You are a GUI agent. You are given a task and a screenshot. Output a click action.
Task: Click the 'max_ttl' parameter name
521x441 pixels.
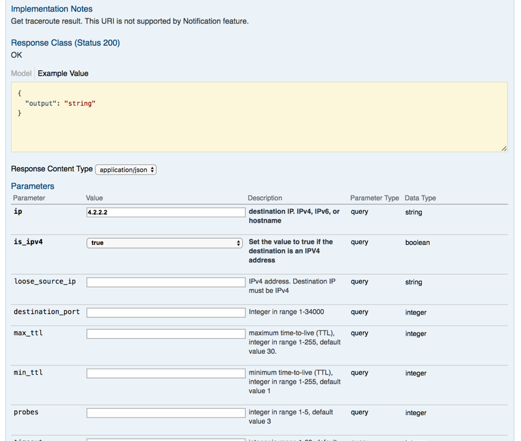click(28, 333)
